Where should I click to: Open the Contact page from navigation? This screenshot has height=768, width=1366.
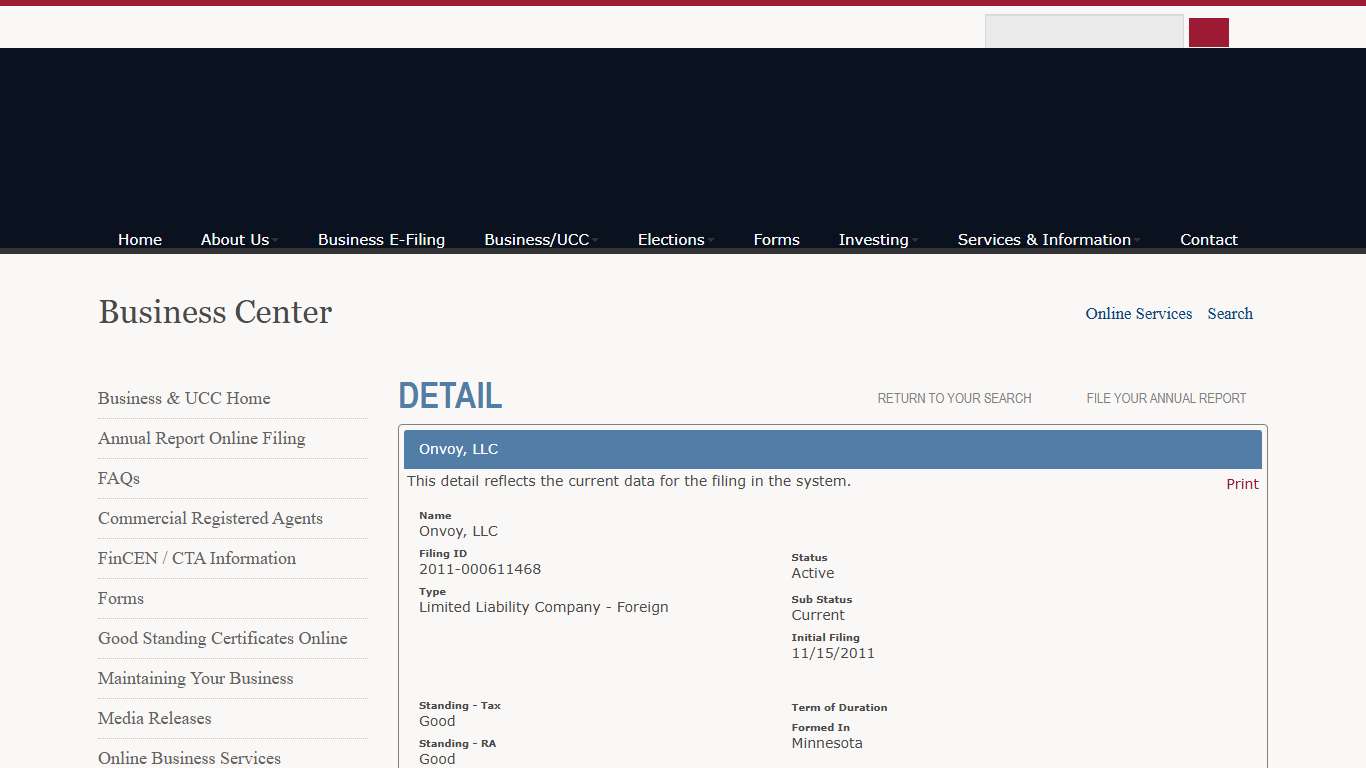coord(1208,240)
